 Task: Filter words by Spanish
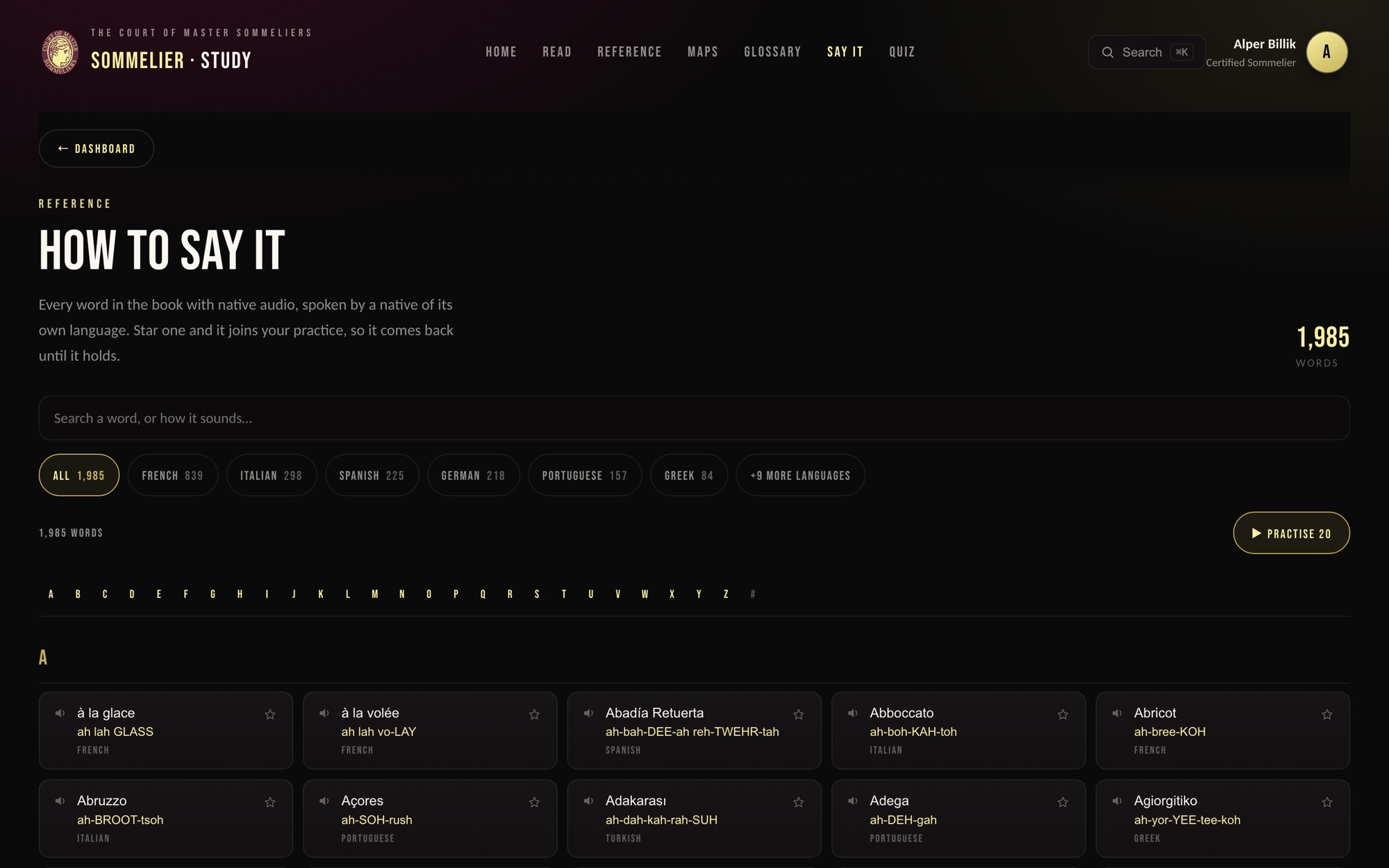point(372,476)
